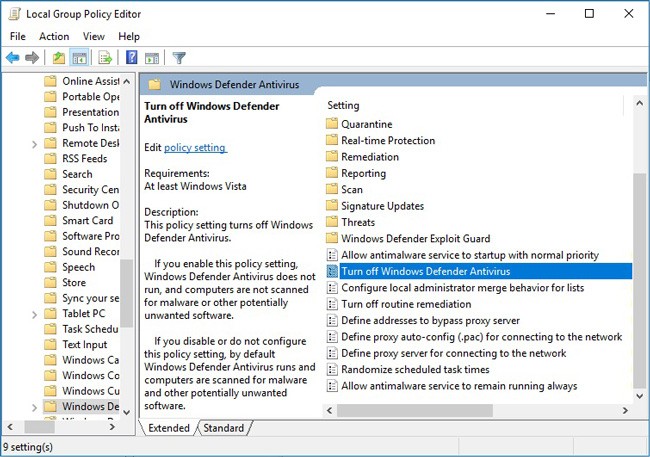This screenshot has height=457, width=650.
Task: Expand the Tablet PC tree node
Action: [x=35, y=315]
